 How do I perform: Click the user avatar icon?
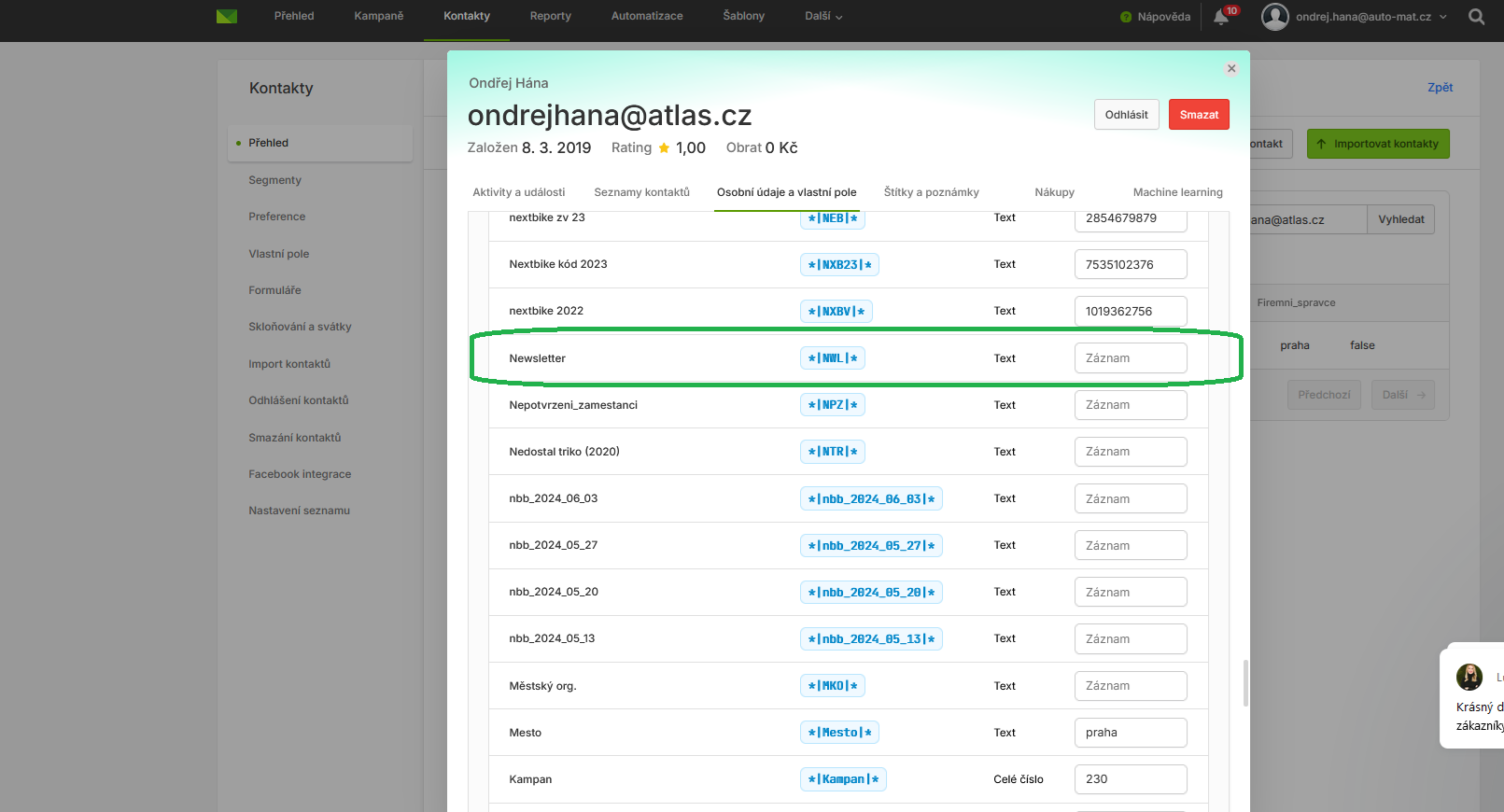click(x=1274, y=17)
